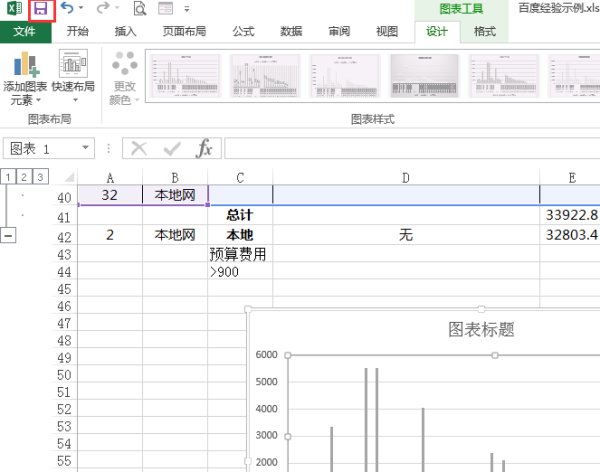Click the Print Preview magnifier icon
The image size is (600, 472).
pos(140,8)
